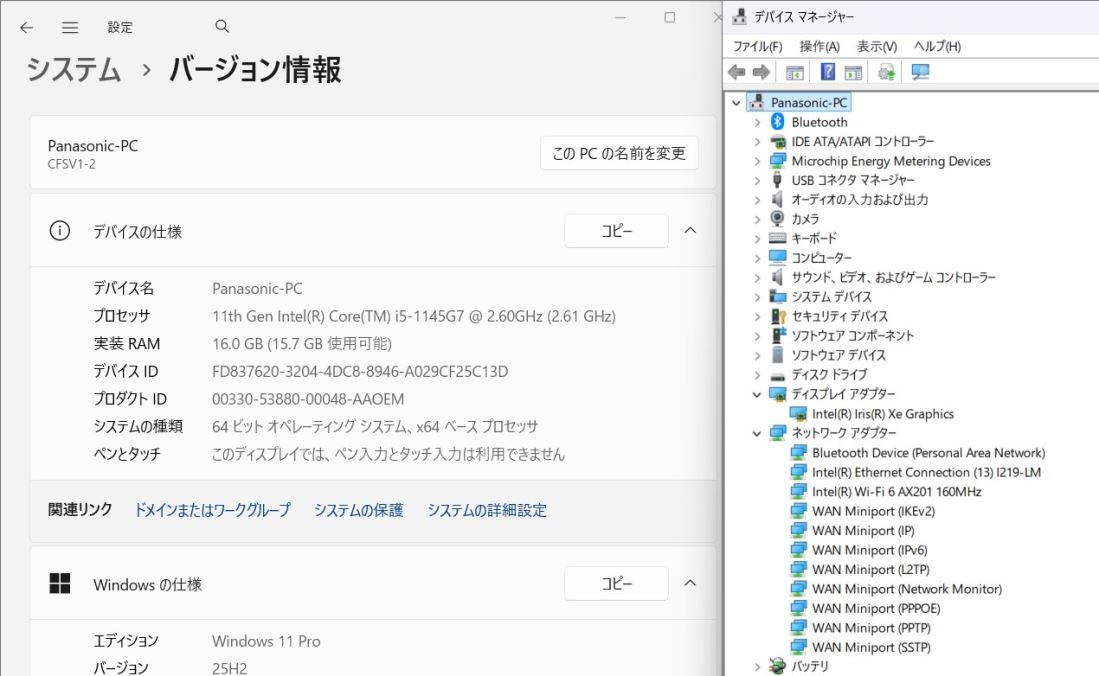Click the Show/Hide console tree icon

(795, 72)
